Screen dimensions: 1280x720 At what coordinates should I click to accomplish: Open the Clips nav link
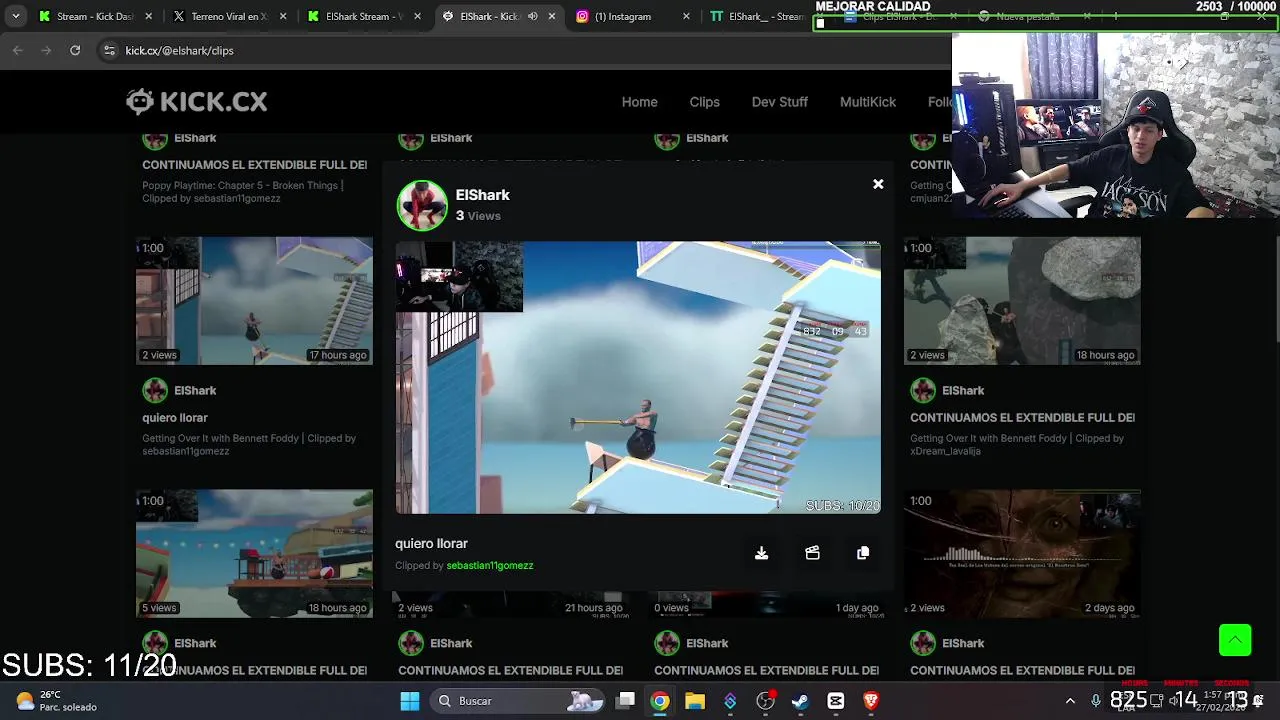click(x=704, y=102)
